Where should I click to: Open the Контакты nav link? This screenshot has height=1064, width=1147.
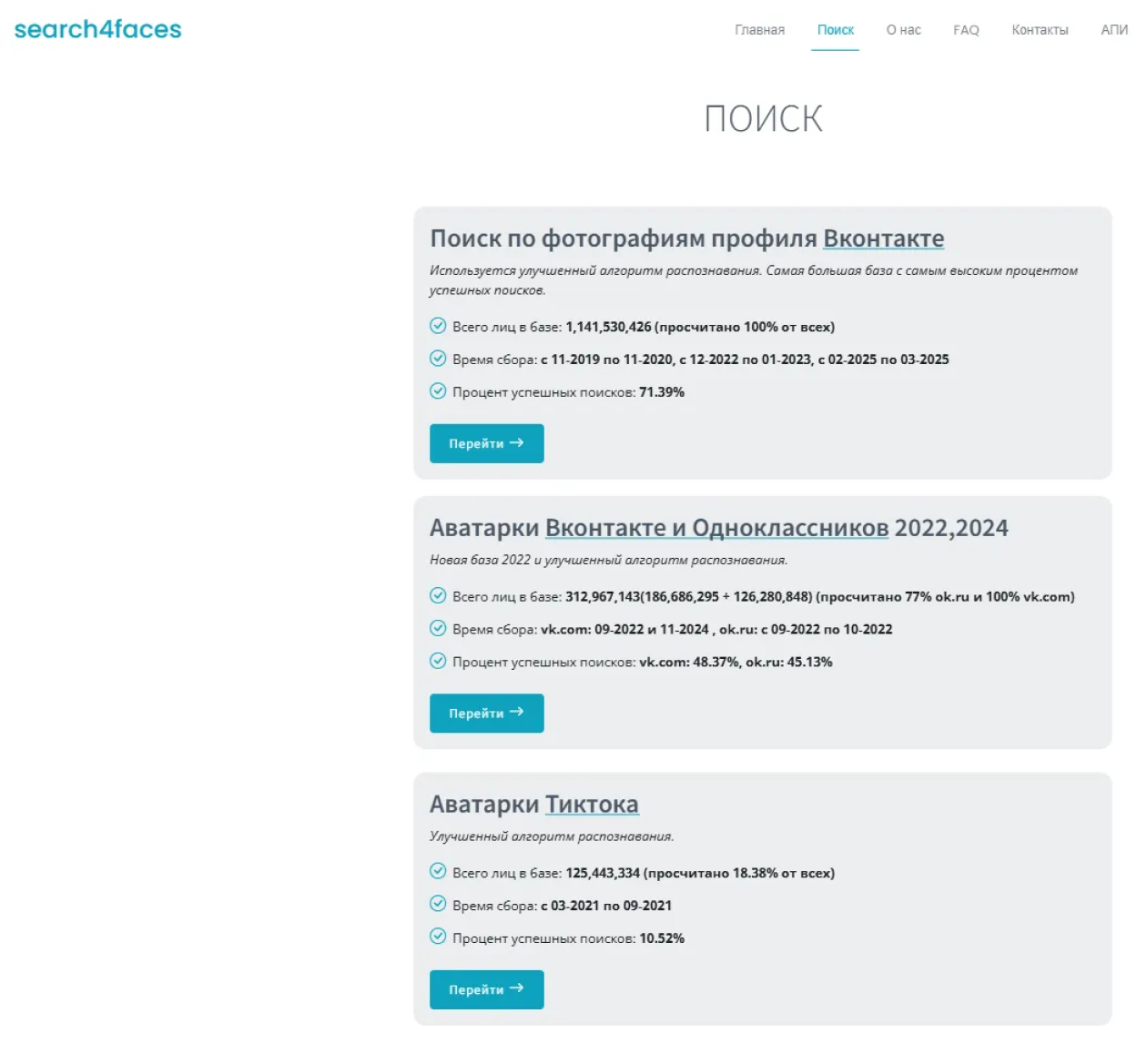[1040, 30]
